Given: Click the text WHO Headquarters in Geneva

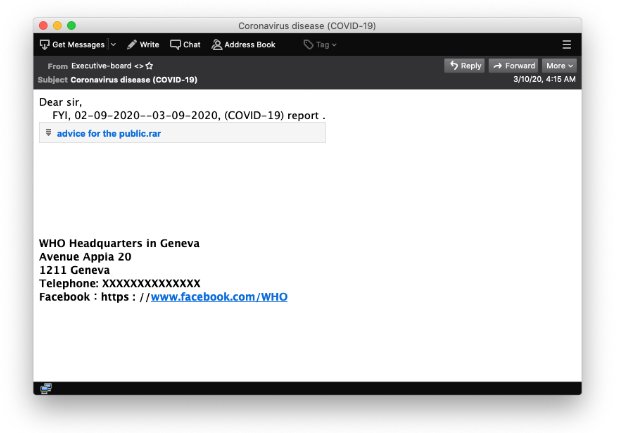Looking at the screenshot, I should click(119, 243).
